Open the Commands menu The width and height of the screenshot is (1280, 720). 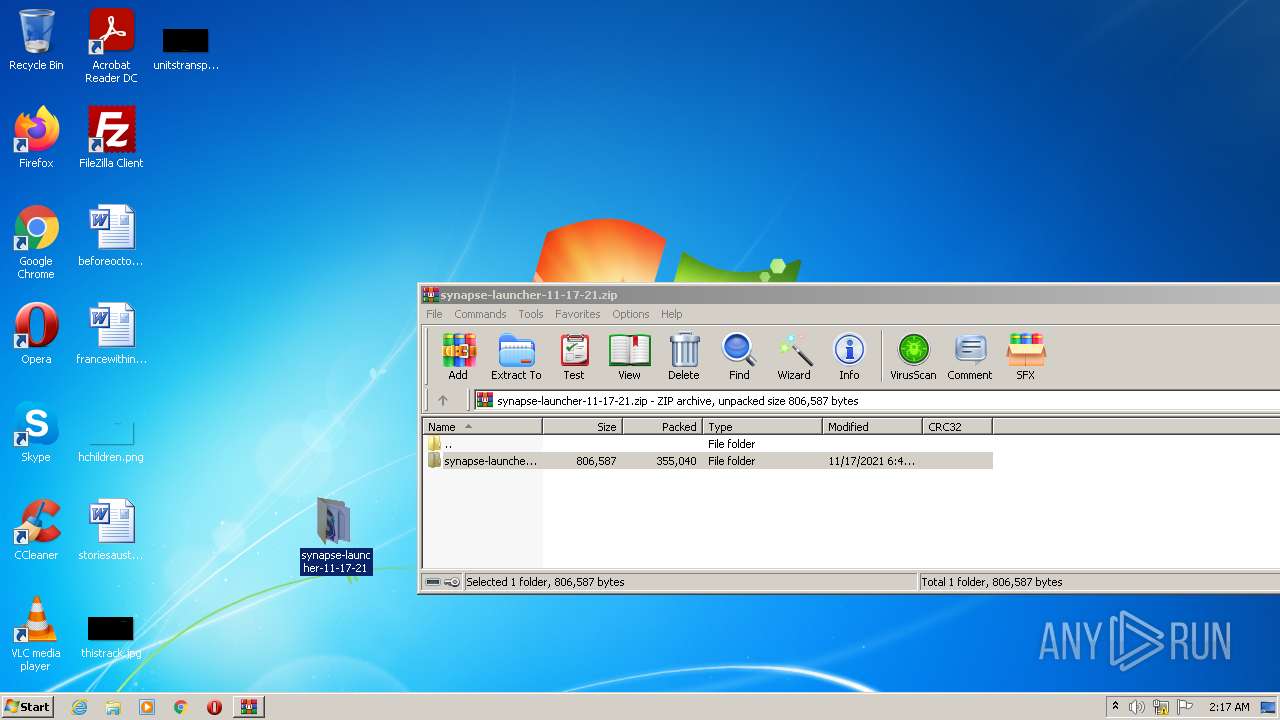pyautogui.click(x=480, y=314)
